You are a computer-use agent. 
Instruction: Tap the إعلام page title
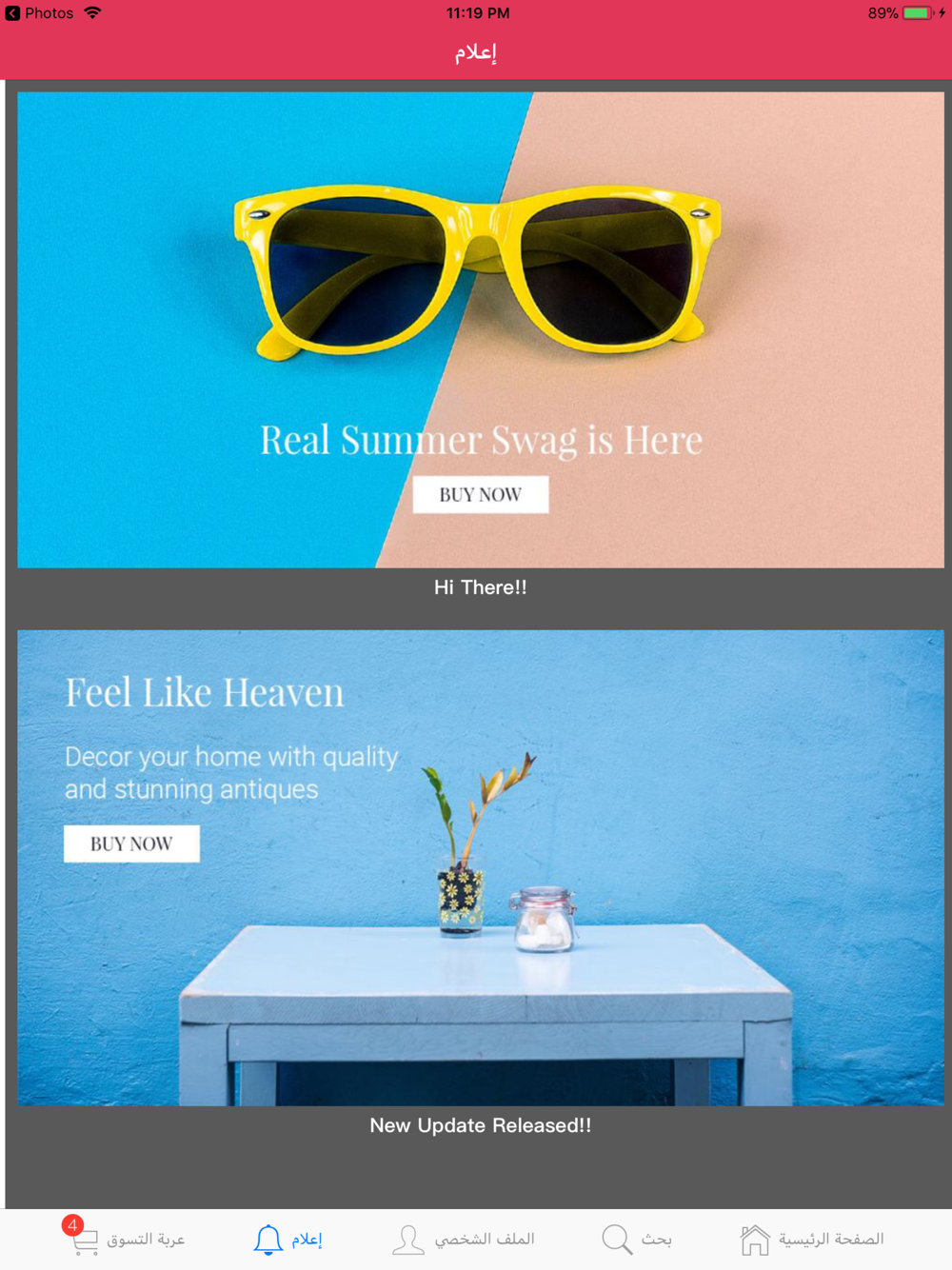click(x=476, y=52)
